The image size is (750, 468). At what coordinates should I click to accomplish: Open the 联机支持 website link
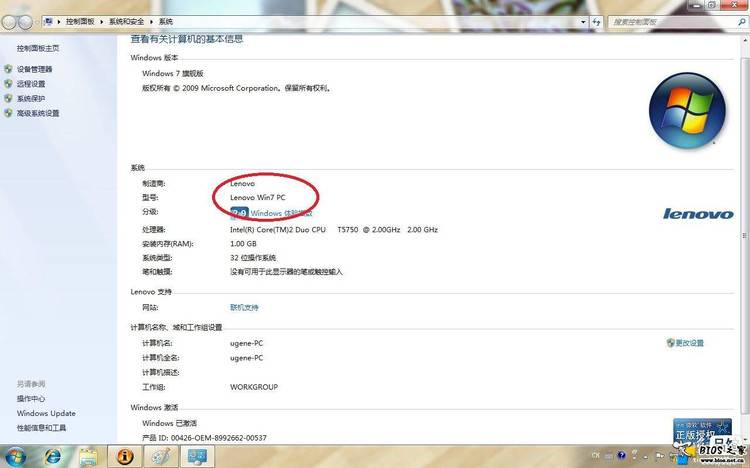244,307
